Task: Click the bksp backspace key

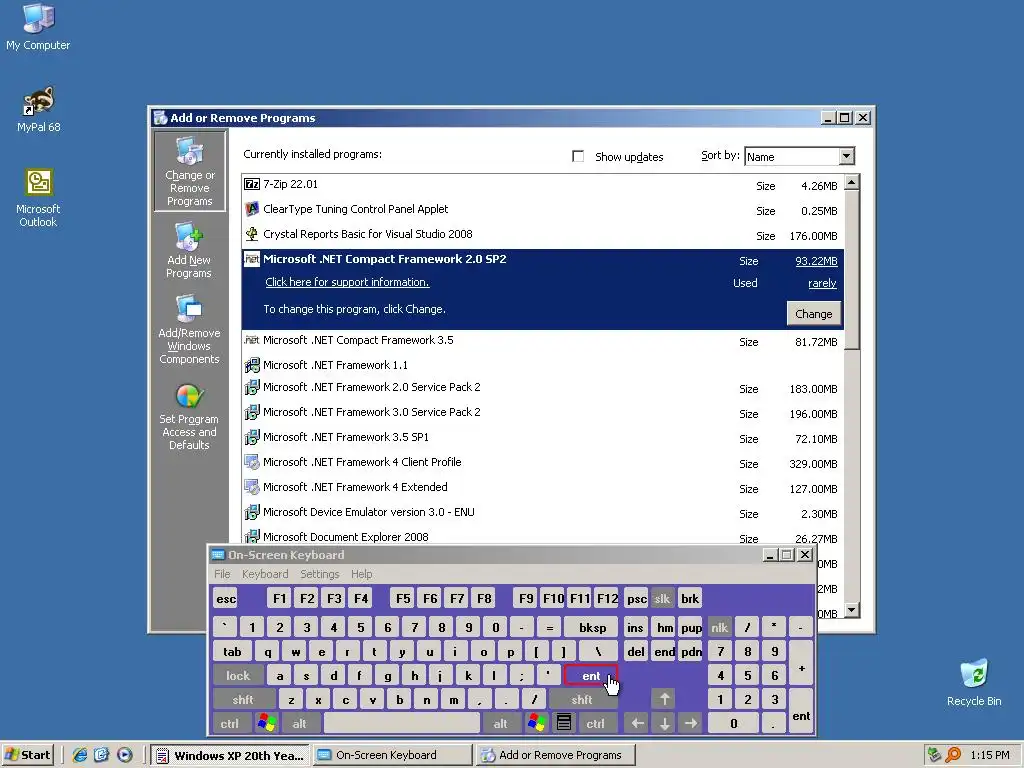Action: tap(593, 628)
